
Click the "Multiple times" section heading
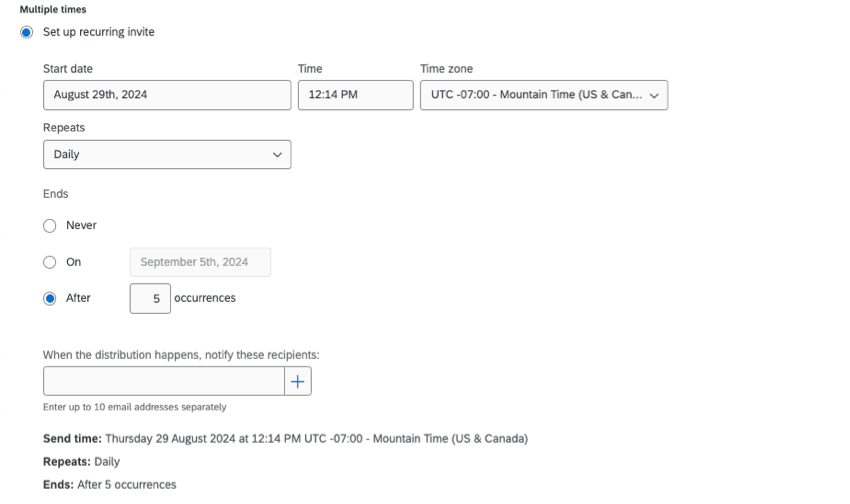point(45,10)
